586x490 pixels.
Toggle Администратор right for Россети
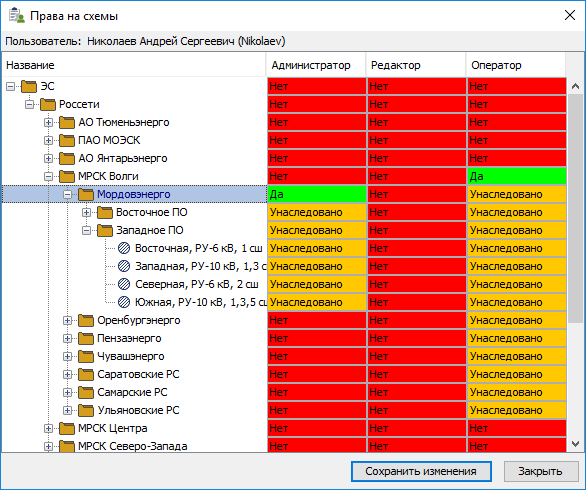pos(317,104)
